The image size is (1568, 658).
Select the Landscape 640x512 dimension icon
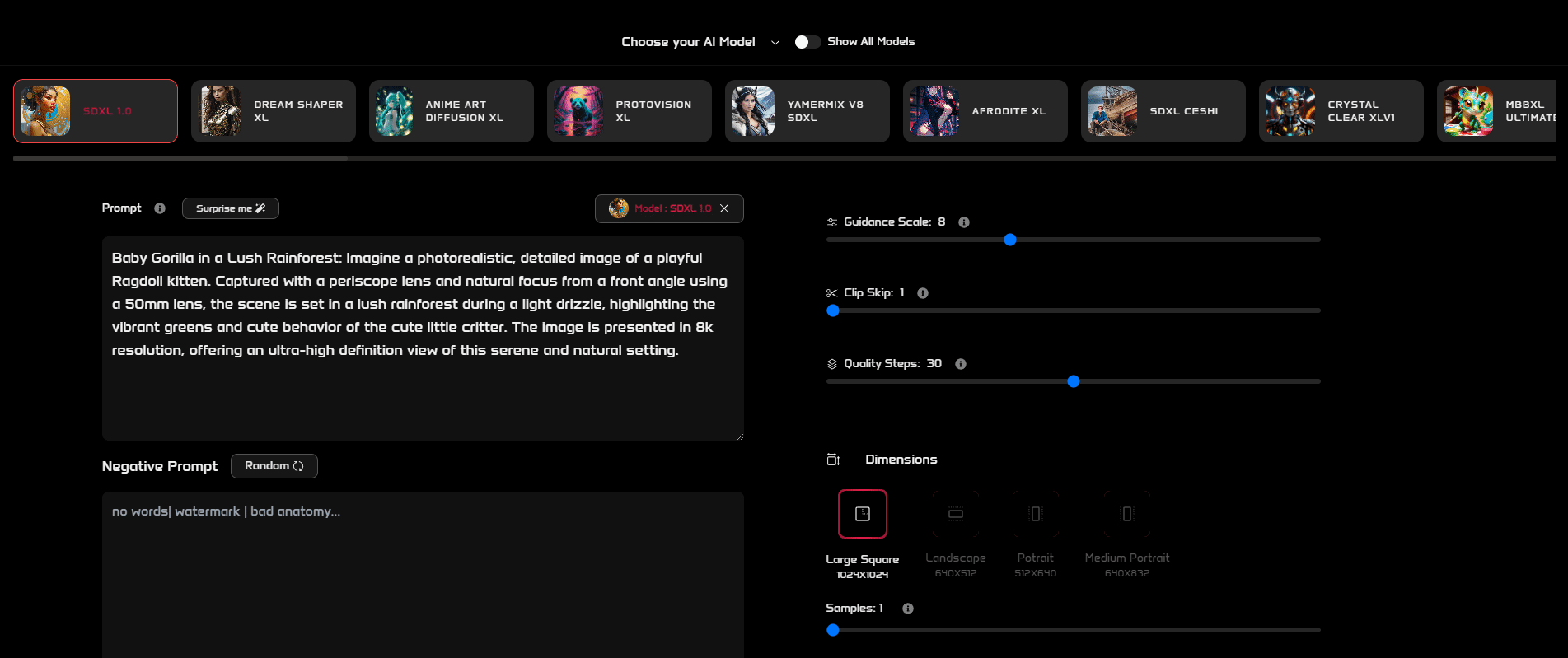click(x=956, y=514)
